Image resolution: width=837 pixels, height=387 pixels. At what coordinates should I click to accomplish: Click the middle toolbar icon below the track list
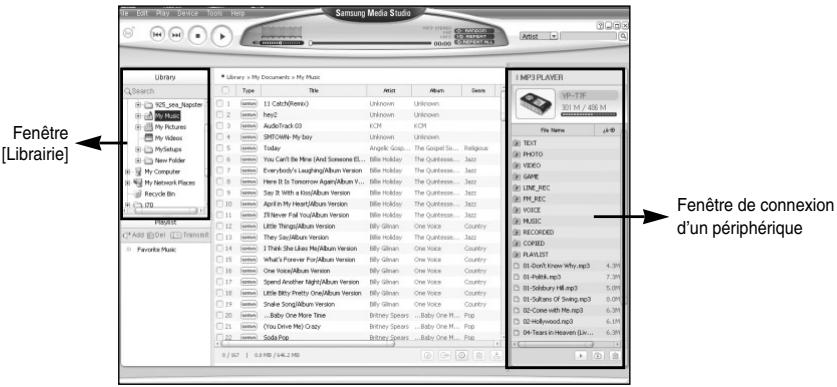pos(462,356)
